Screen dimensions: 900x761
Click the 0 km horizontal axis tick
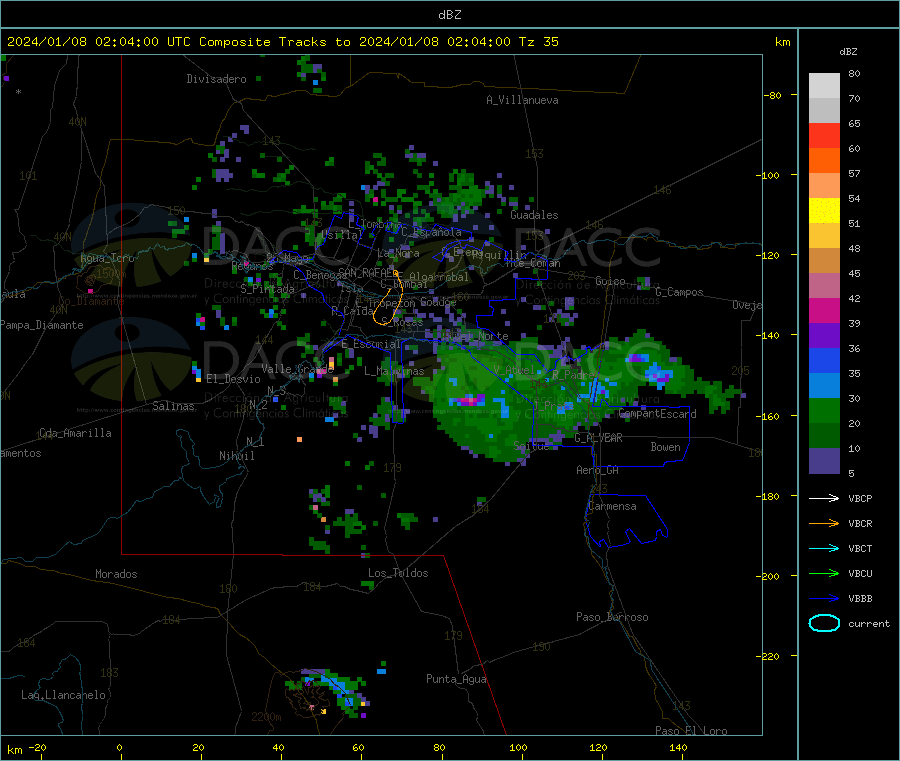click(119, 747)
